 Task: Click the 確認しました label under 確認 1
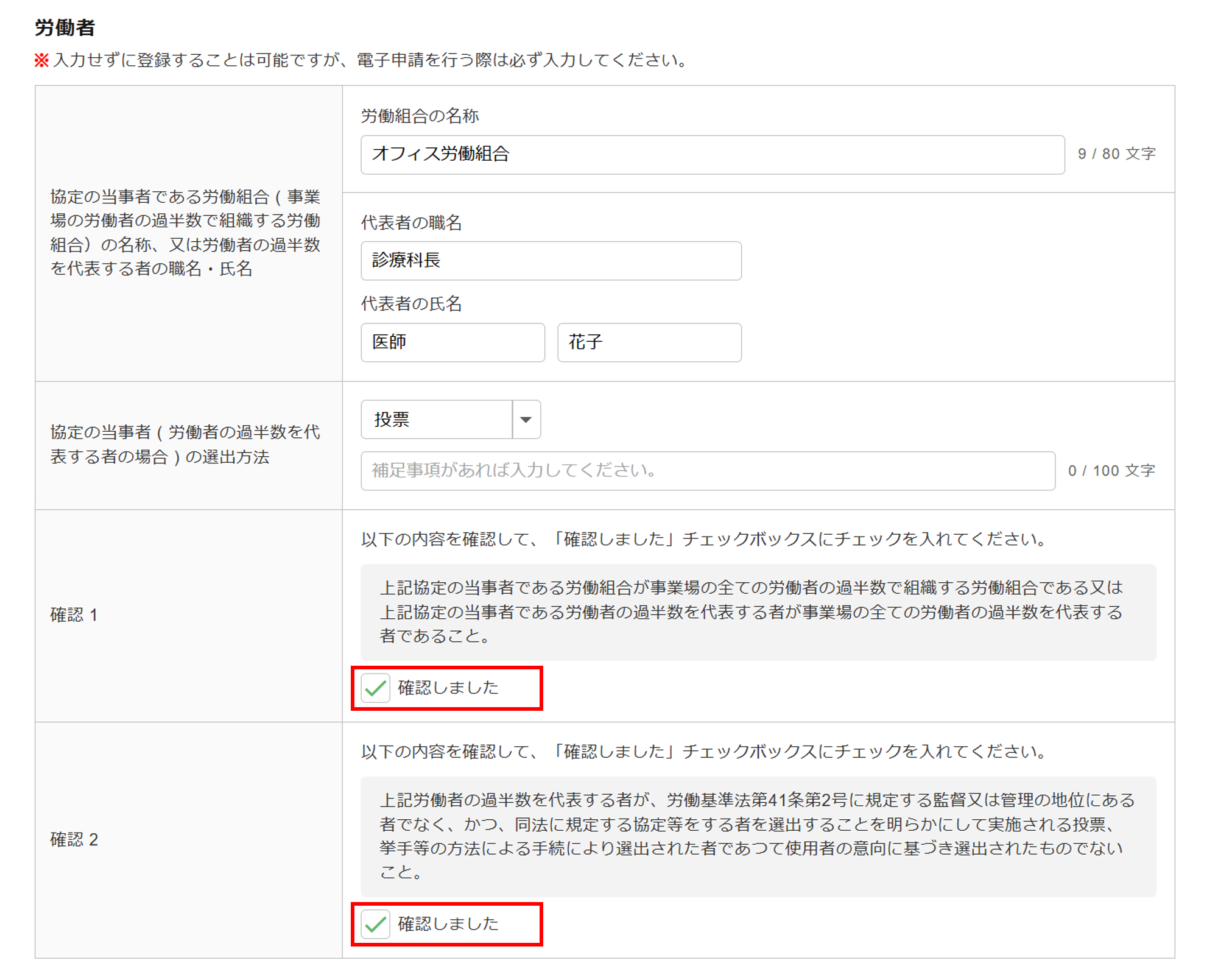click(x=448, y=688)
